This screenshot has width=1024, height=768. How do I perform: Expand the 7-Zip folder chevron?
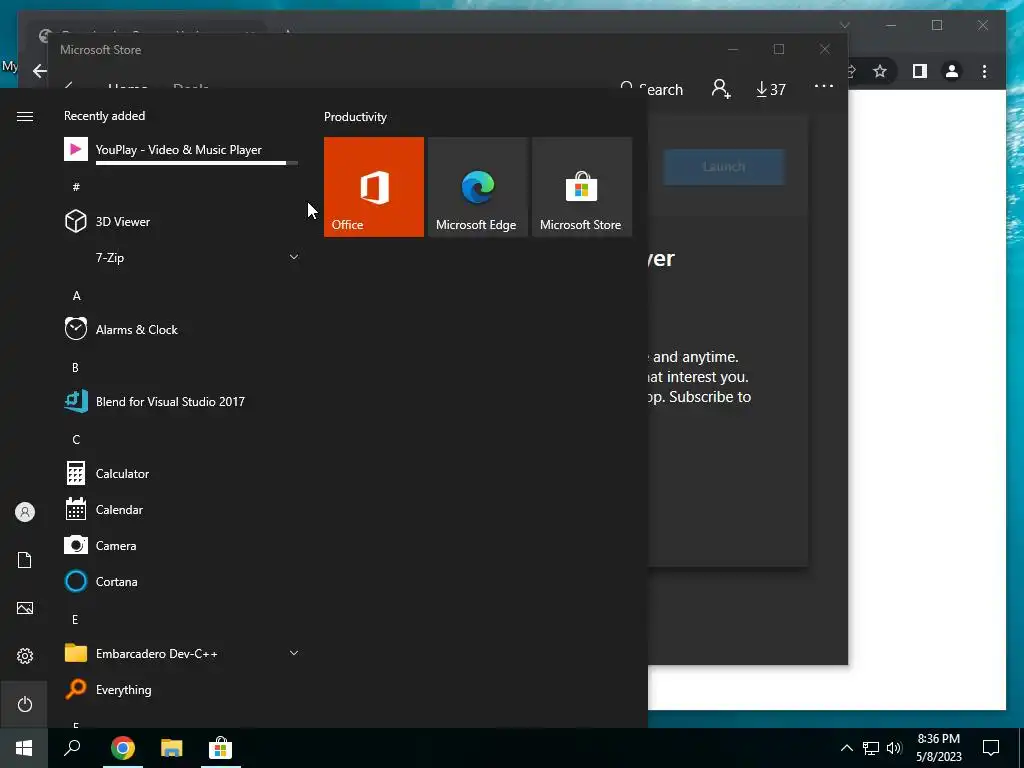click(x=294, y=257)
